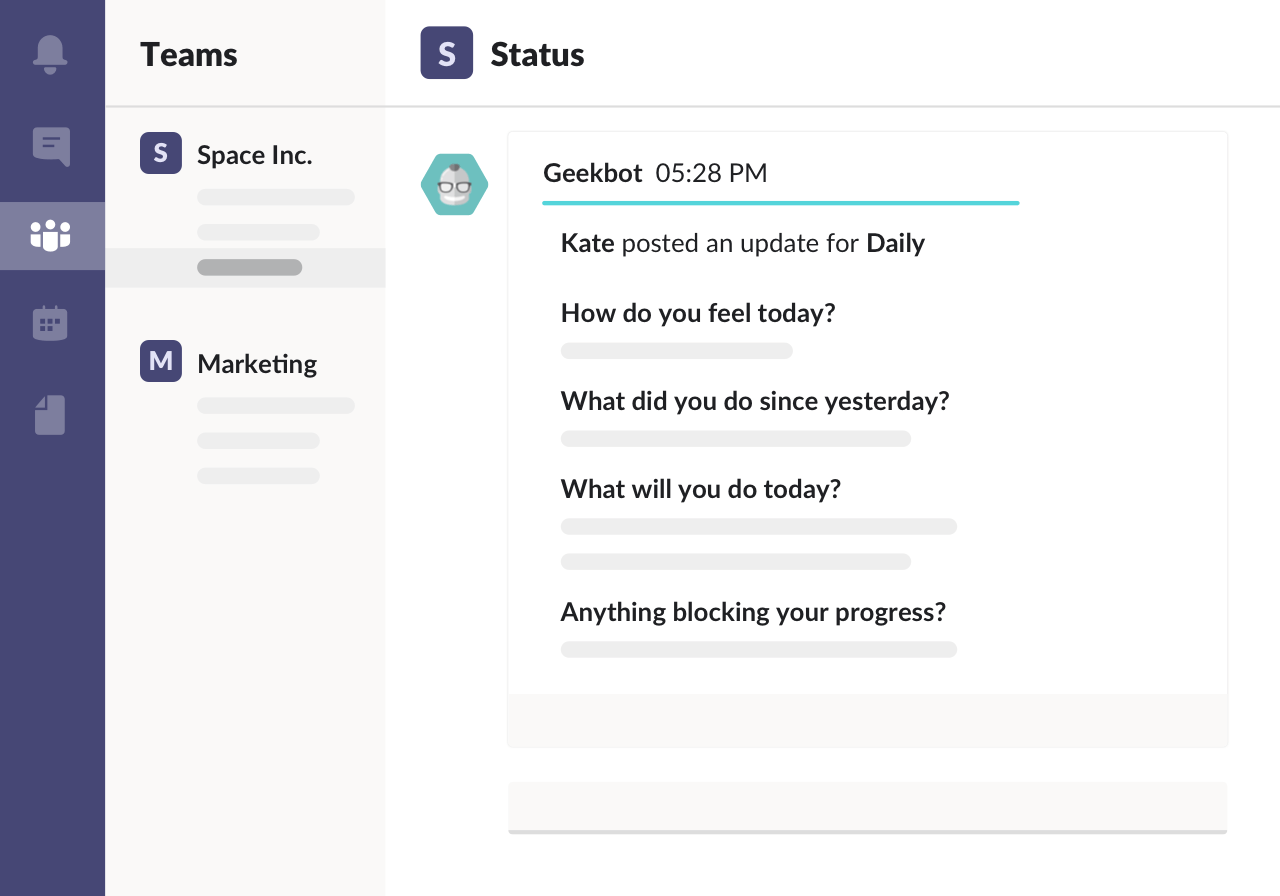Click the Status channel 'S' header icon
The height and width of the screenshot is (896, 1280).
pos(446,54)
